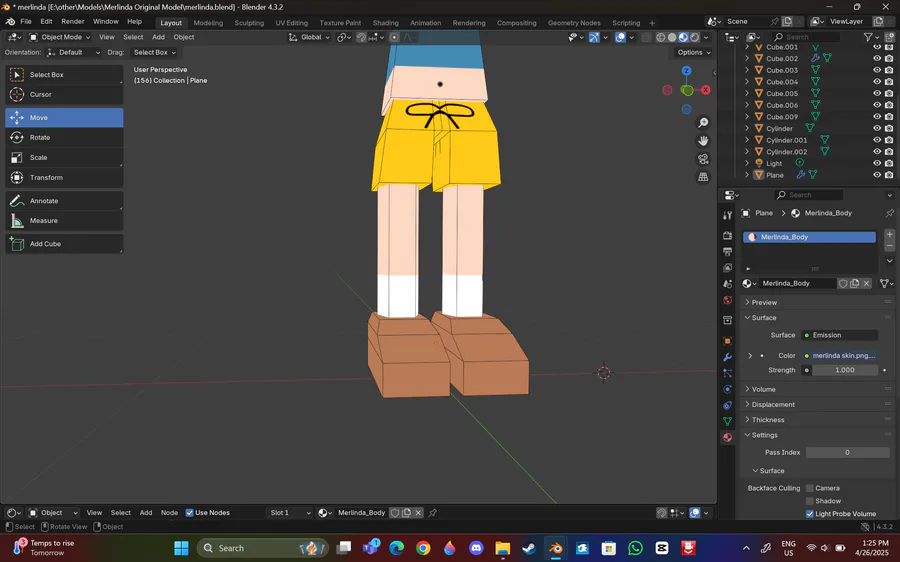Open the Slot 1 dropdown
Viewport: 900px width, 562px height.
click(290, 513)
